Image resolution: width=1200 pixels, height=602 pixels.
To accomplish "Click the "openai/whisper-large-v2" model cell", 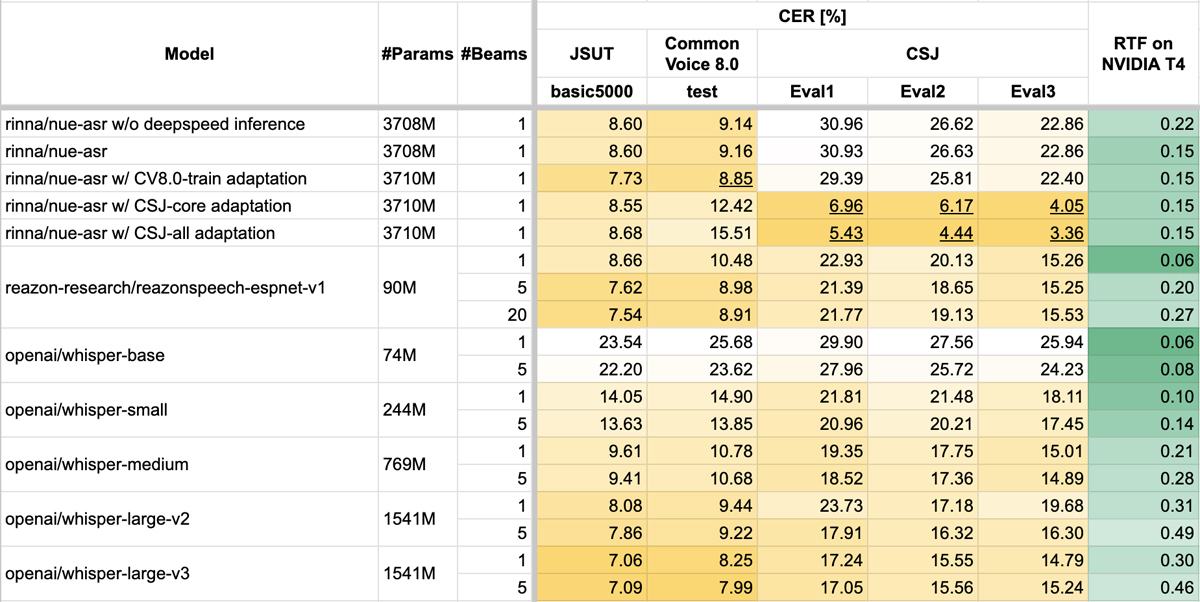I will [189, 518].
